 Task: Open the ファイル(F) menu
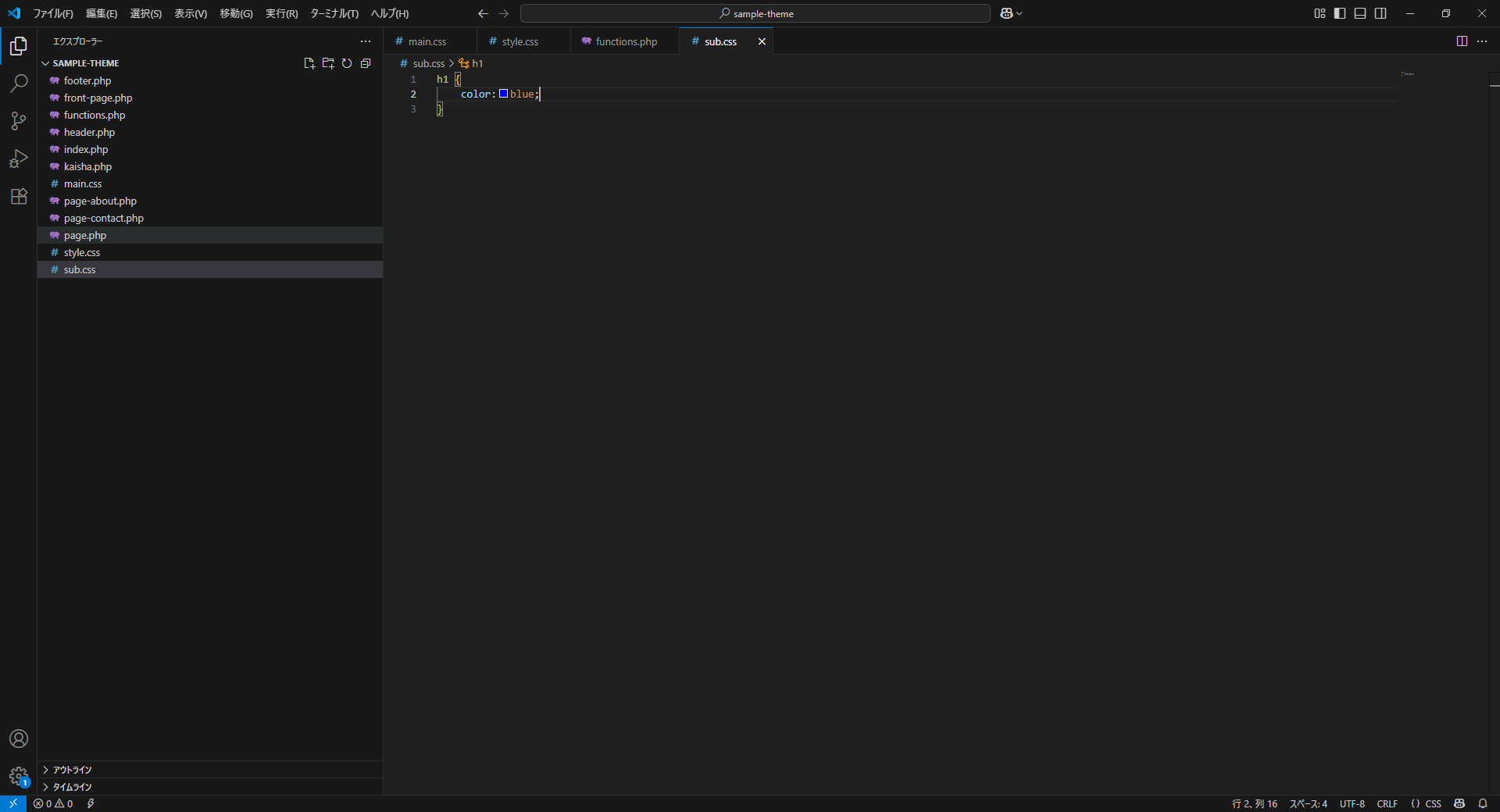[53, 13]
